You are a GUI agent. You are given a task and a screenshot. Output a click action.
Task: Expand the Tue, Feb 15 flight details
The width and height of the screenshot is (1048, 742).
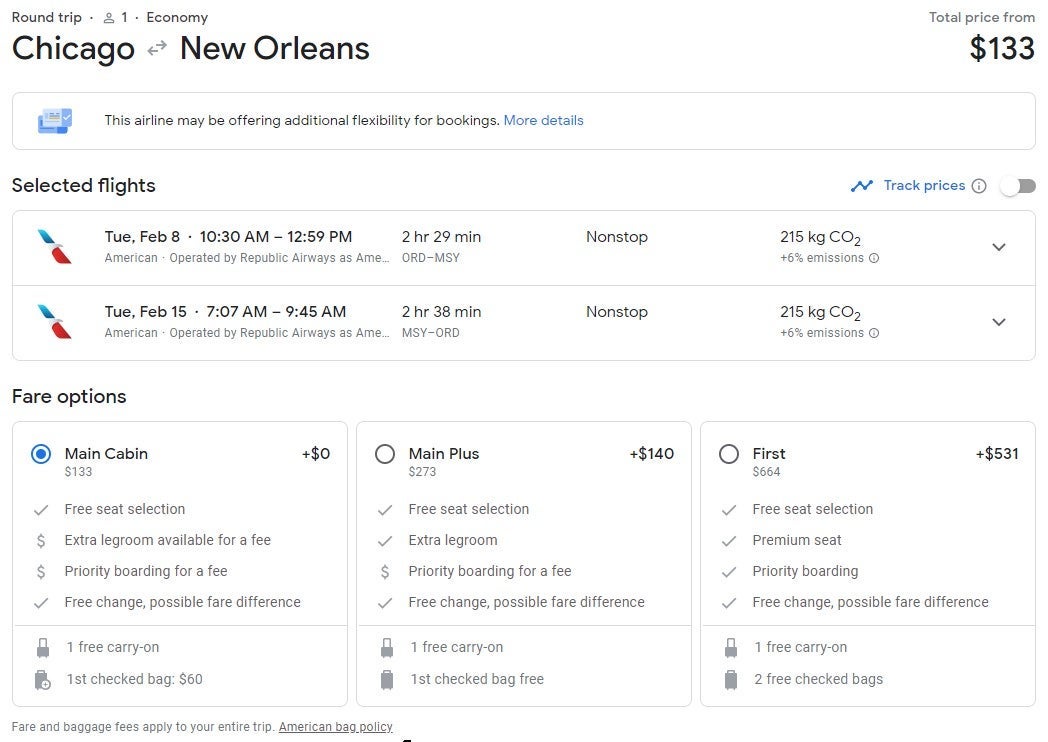tap(999, 322)
